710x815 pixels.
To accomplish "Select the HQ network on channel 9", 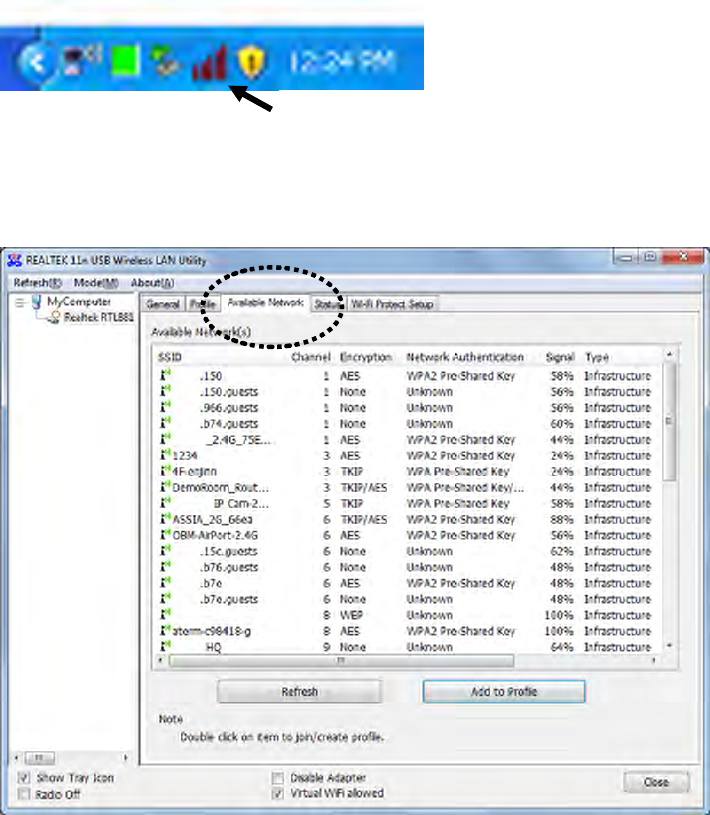I will click(405, 647).
